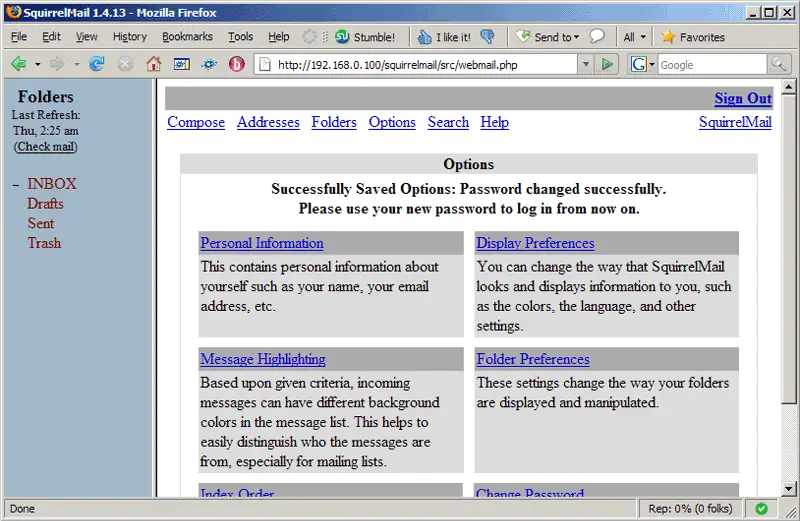800x521 pixels.
Task: Open the SquirrelMail Help link
Action: 494,122
